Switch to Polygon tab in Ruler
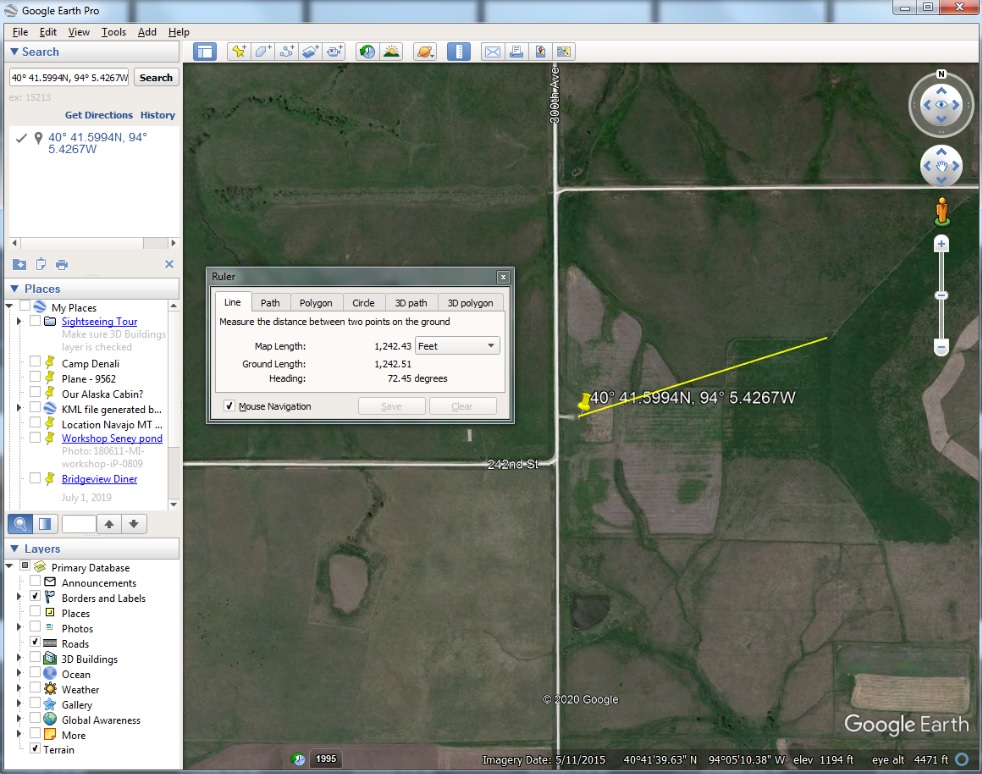 (316, 302)
